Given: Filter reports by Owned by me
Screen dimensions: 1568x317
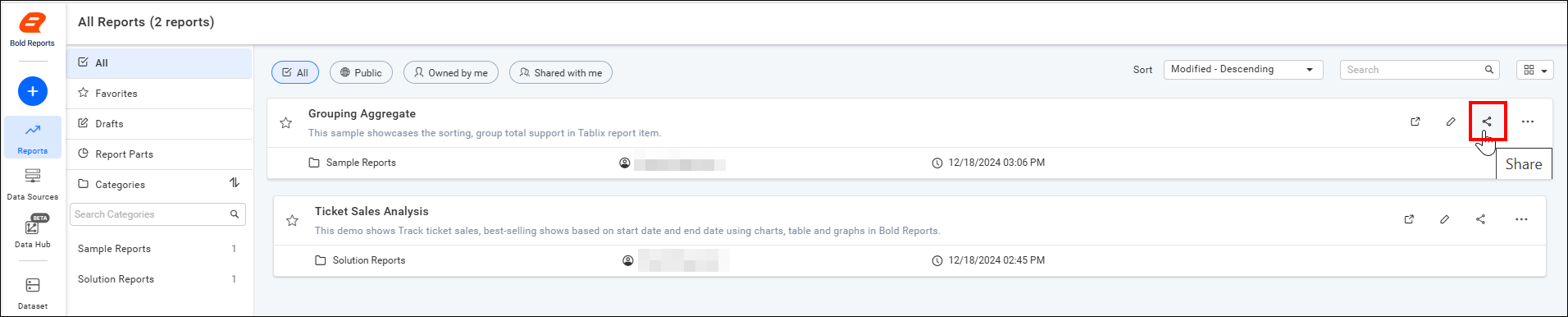Looking at the screenshot, I should (x=451, y=72).
